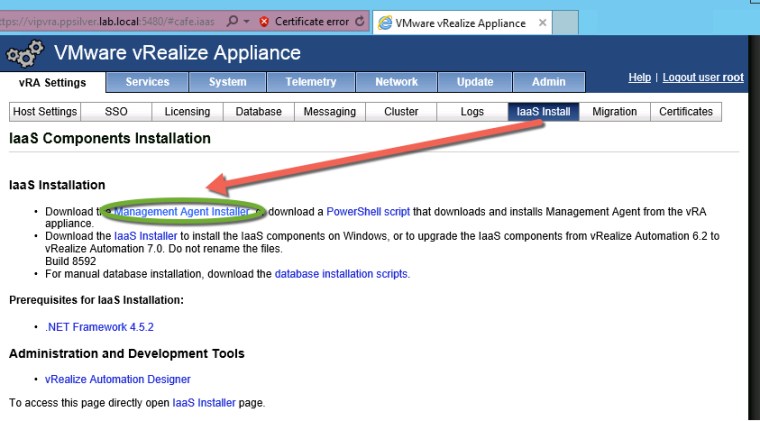760x421 pixels.
Task: Select the vRA Settings tab
Action: coord(52,82)
